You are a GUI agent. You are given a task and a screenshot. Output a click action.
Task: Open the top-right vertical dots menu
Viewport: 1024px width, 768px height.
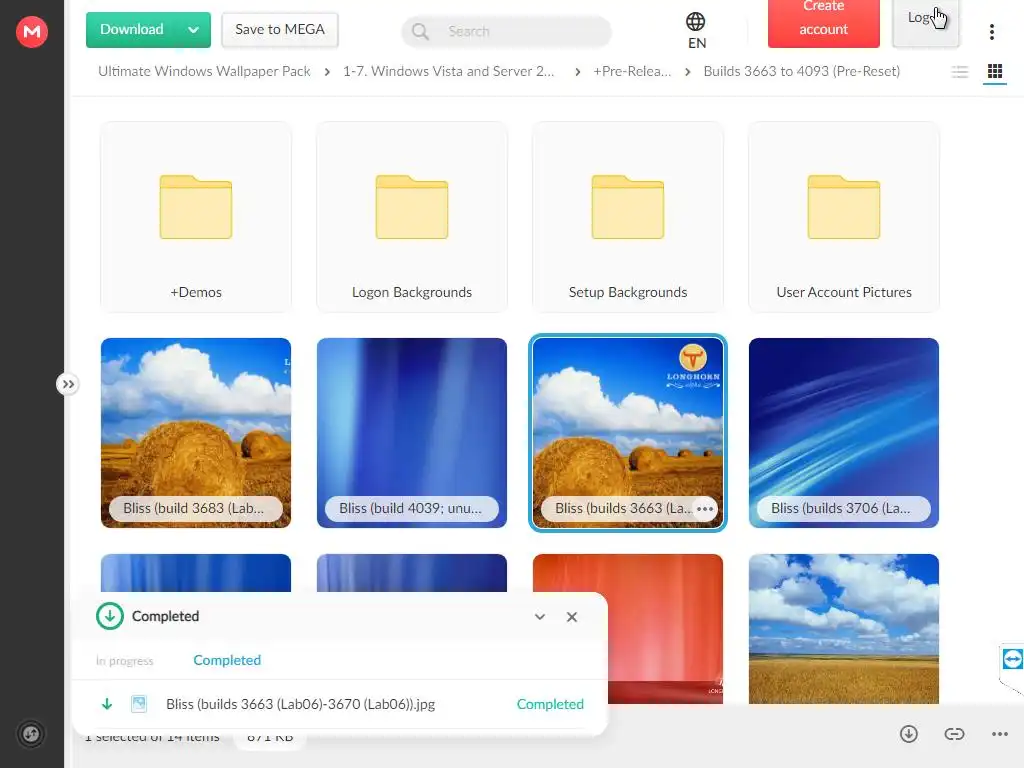[991, 31]
